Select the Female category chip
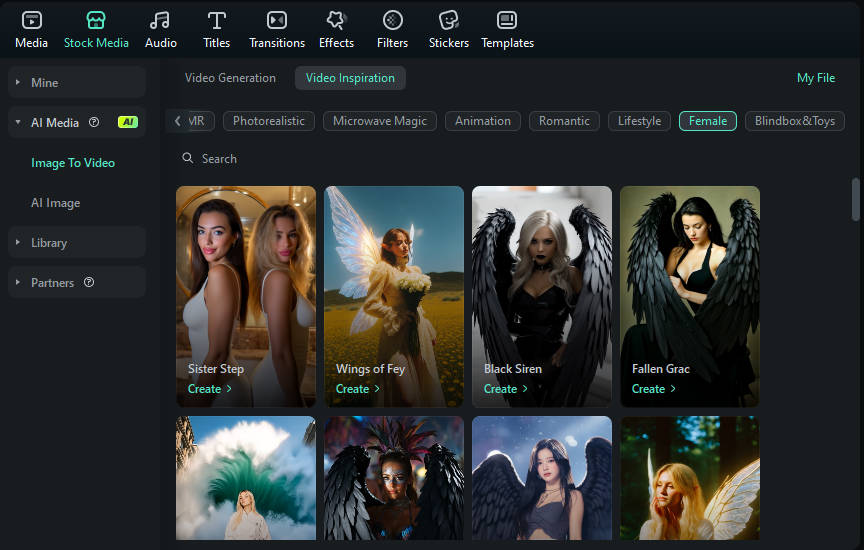Viewport: 864px width, 550px height. click(708, 121)
